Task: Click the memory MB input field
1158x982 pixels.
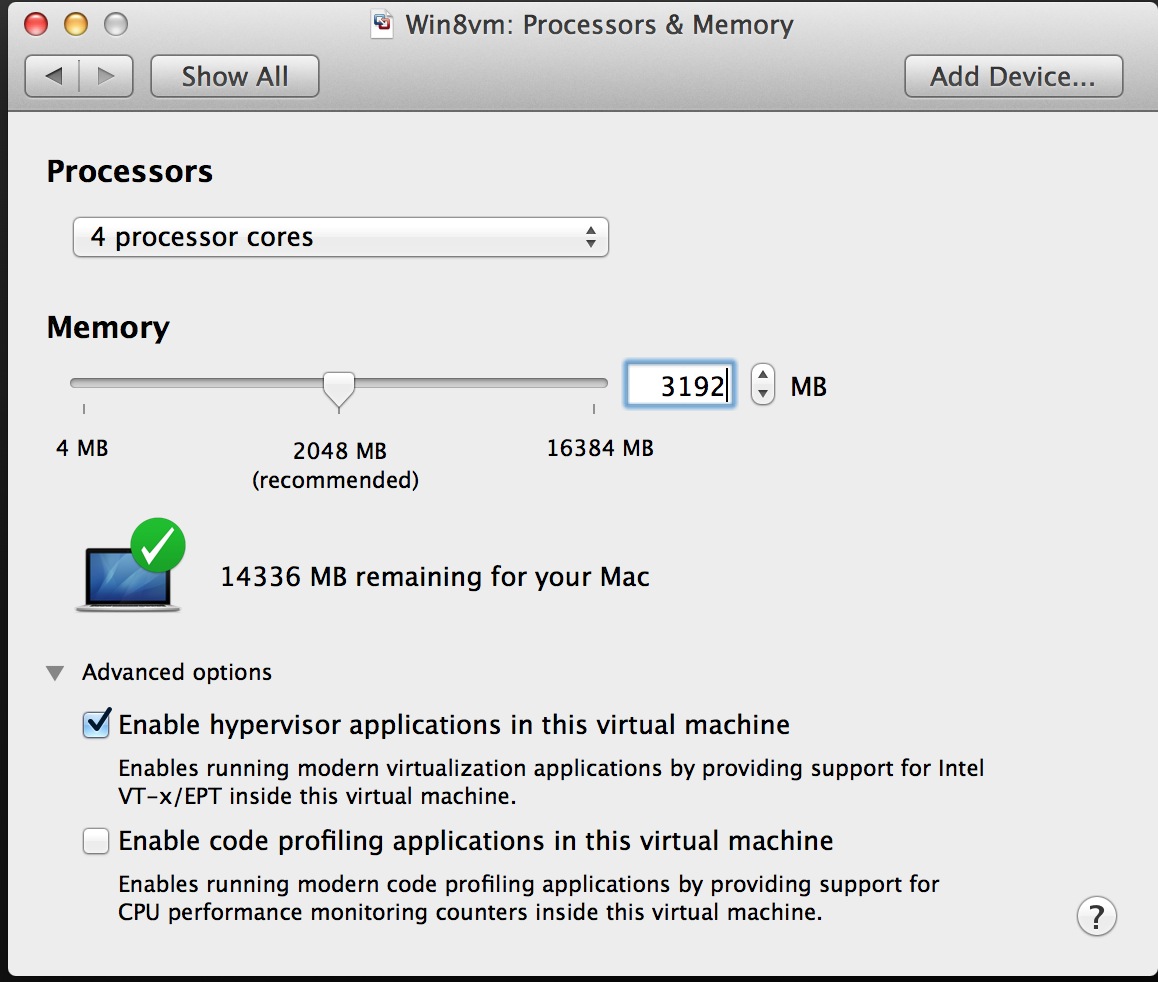Action: [681, 385]
